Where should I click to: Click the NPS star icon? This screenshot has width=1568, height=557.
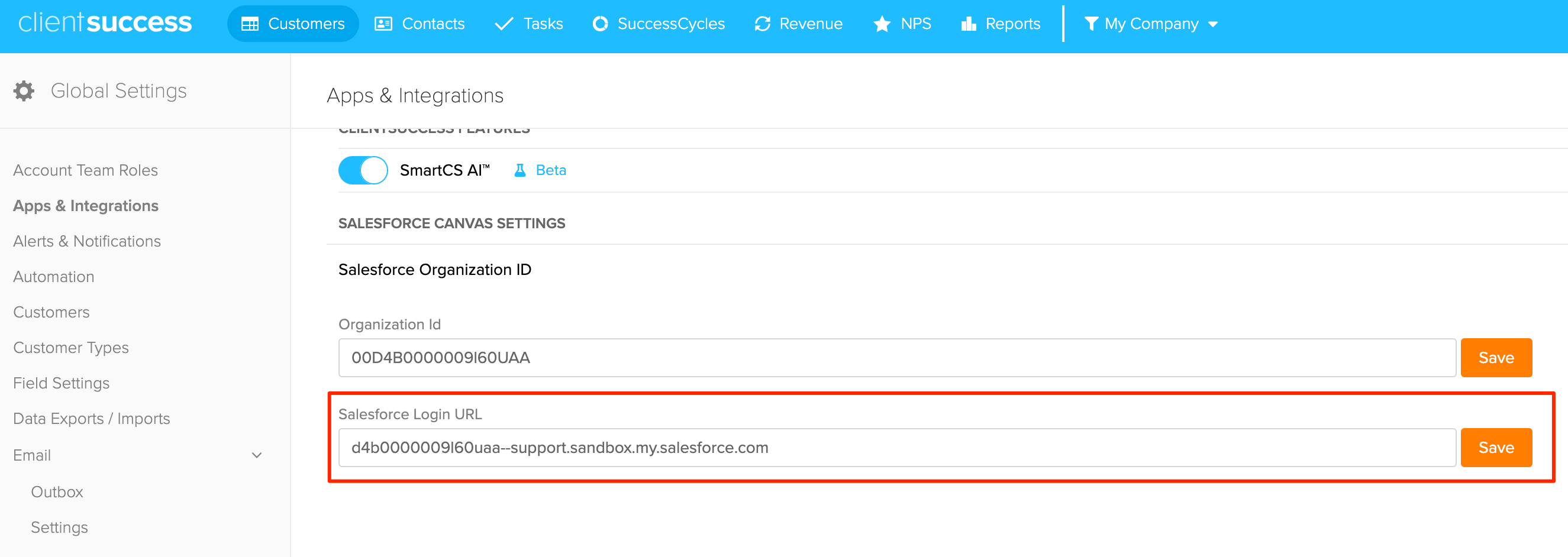pos(882,24)
